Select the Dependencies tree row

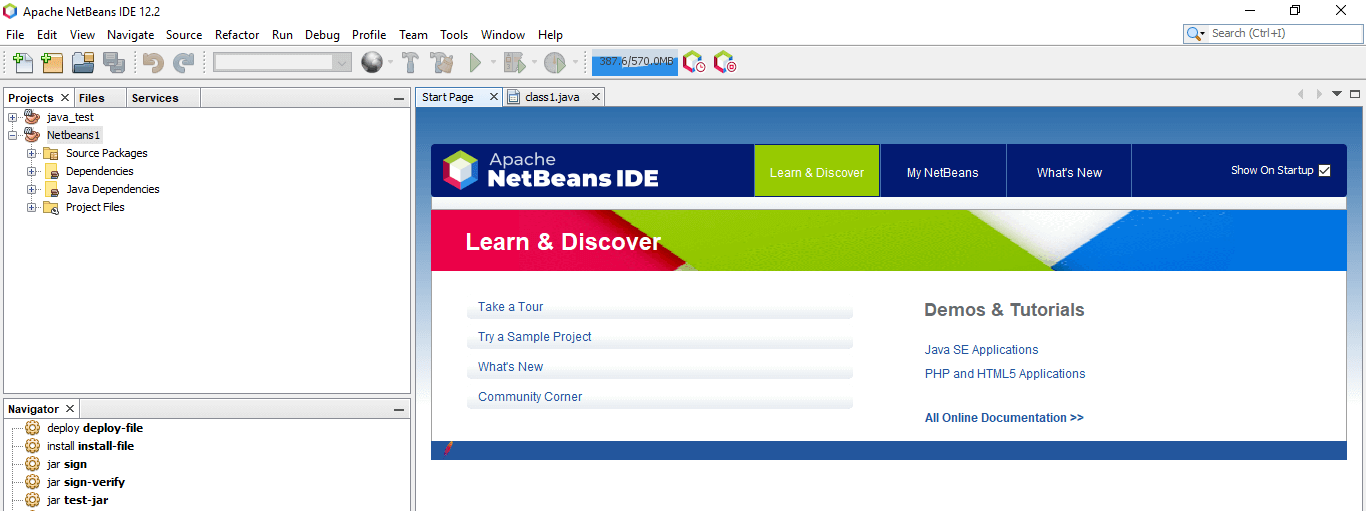(99, 171)
